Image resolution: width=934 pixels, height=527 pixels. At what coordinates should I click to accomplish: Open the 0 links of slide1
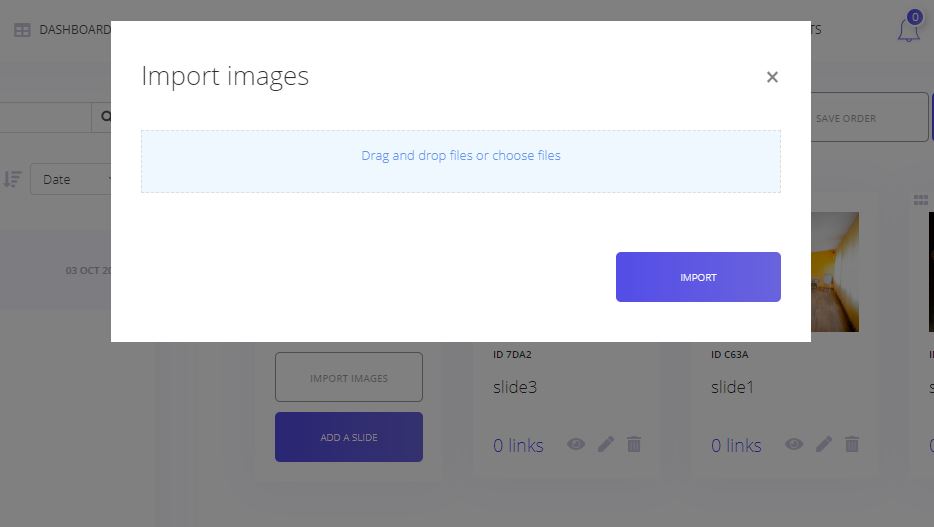tap(736, 445)
